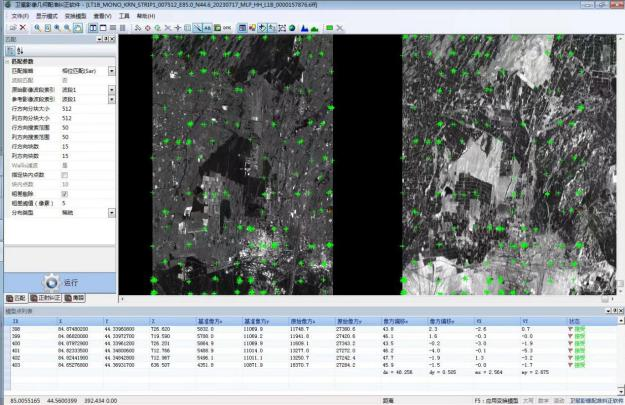Expand the 原始影像波段索引 dropdown
625x405 pixels.
[111, 90]
